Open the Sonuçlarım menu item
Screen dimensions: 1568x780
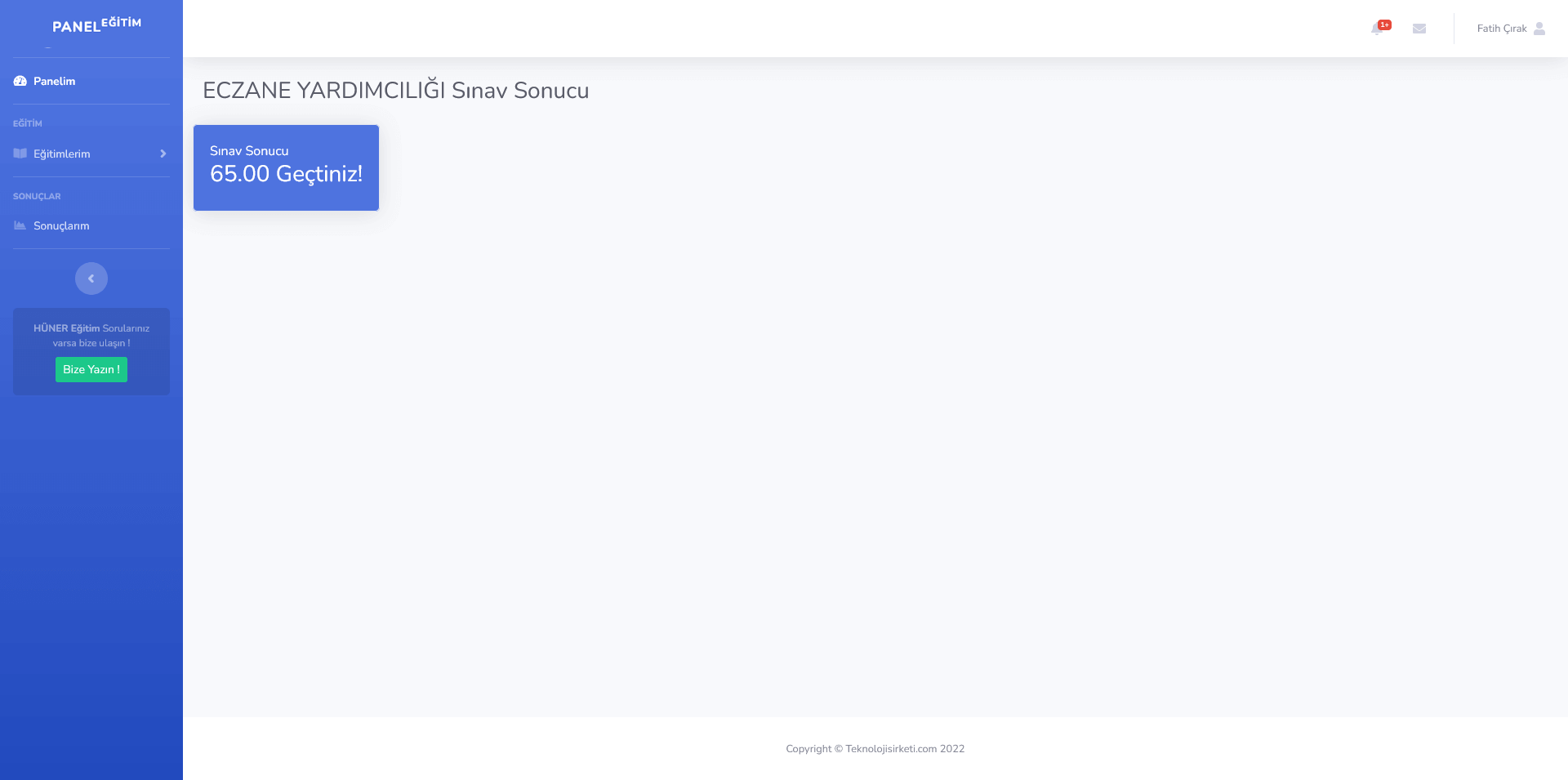coord(61,225)
